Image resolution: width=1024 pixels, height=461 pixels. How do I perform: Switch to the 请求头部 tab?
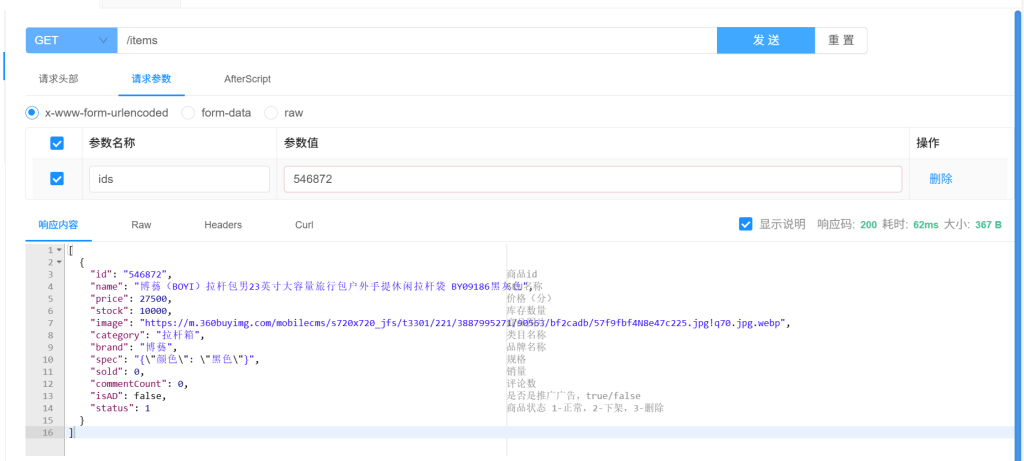click(x=58, y=79)
